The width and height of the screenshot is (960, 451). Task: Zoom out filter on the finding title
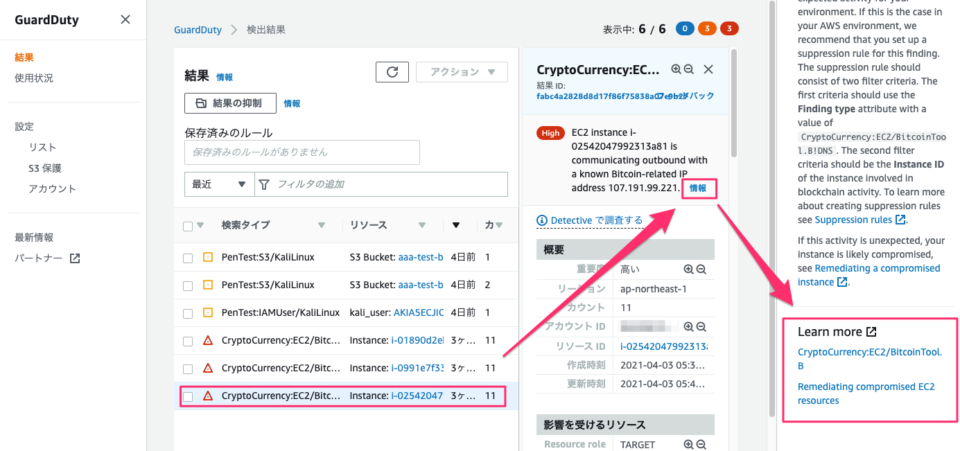click(688, 69)
